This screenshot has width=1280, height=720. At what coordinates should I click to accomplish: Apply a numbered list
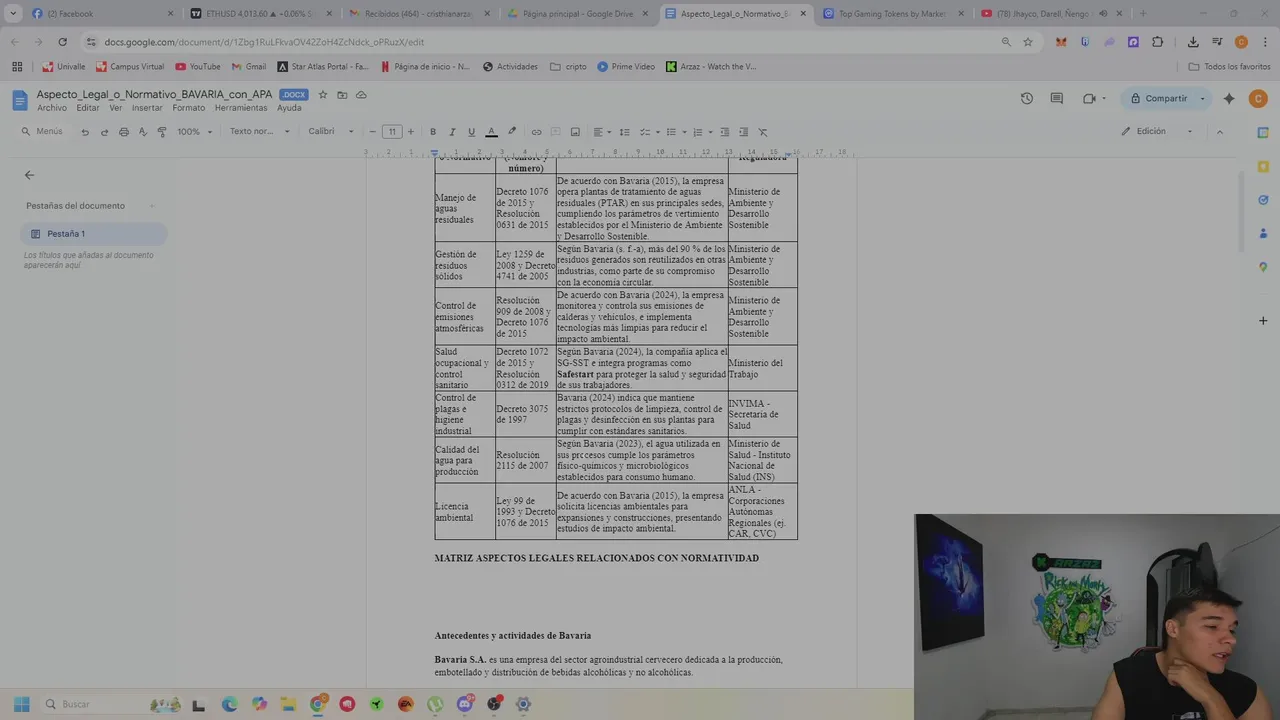pyautogui.click(x=698, y=132)
